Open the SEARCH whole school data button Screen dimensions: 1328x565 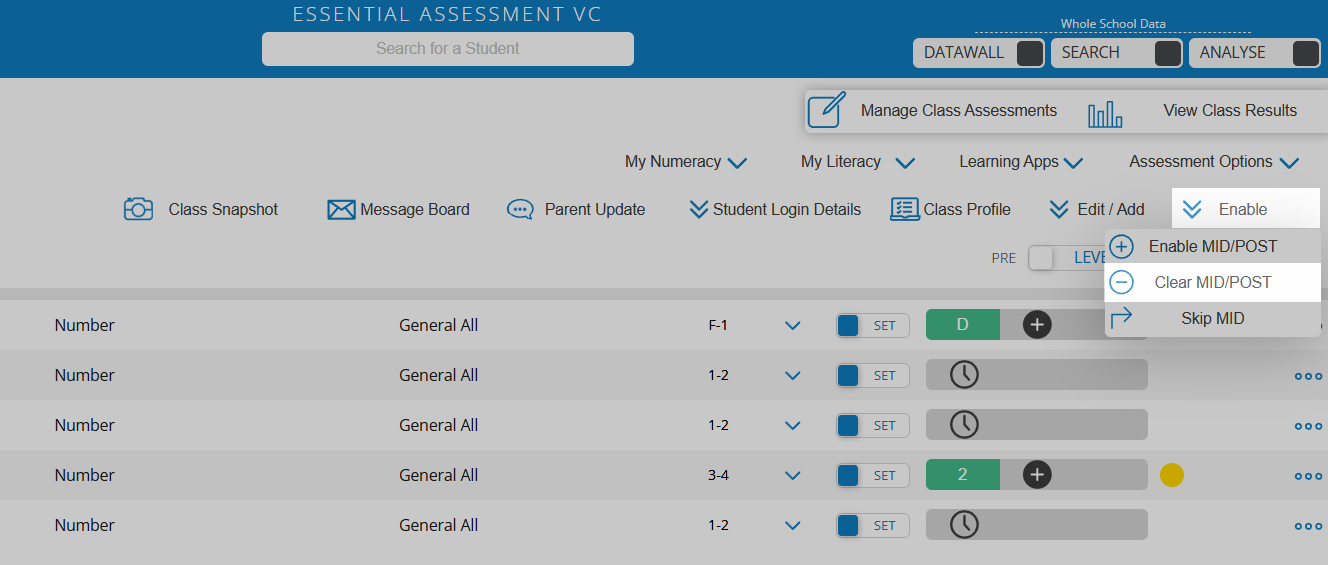click(x=1117, y=53)
